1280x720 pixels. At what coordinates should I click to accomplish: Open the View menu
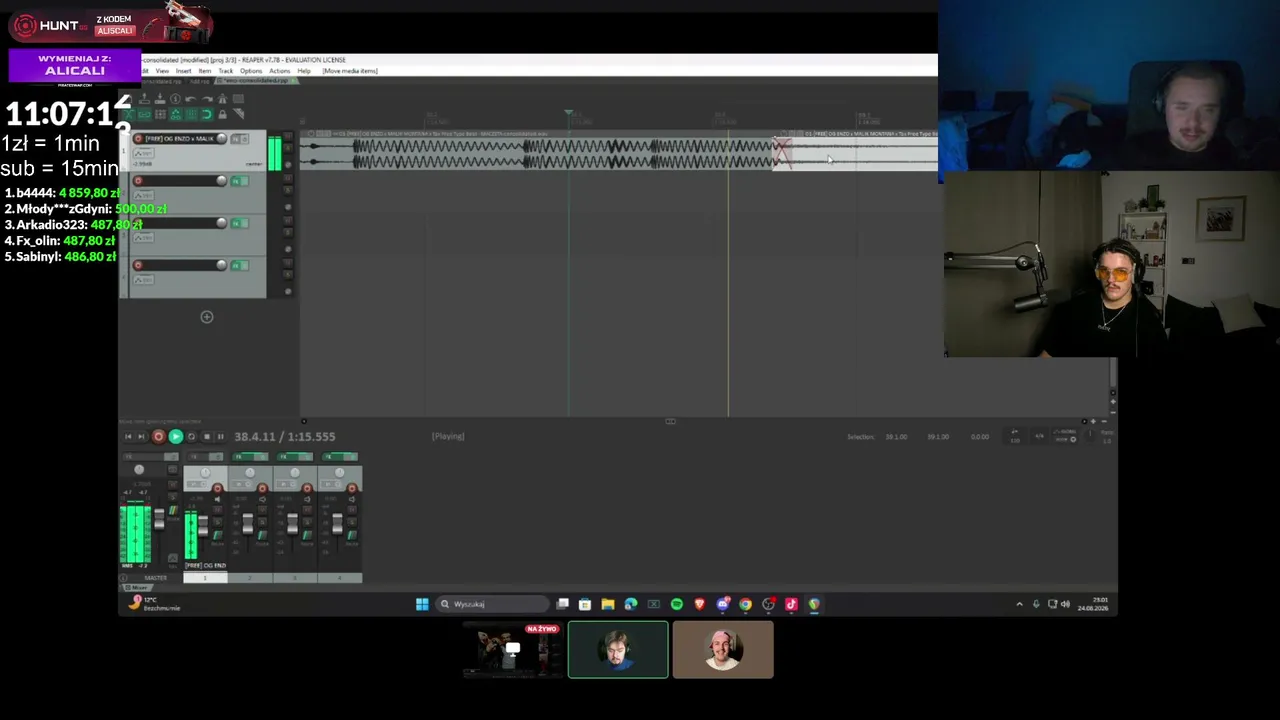point(162,71)
